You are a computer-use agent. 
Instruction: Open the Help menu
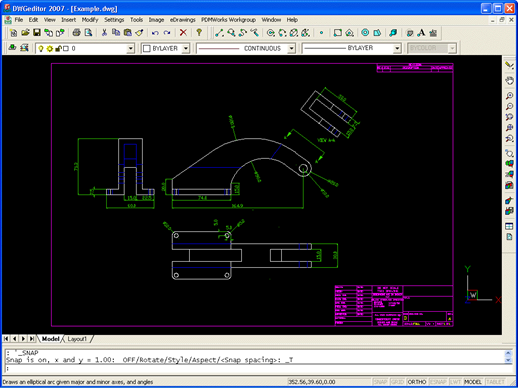click(292, 20)
